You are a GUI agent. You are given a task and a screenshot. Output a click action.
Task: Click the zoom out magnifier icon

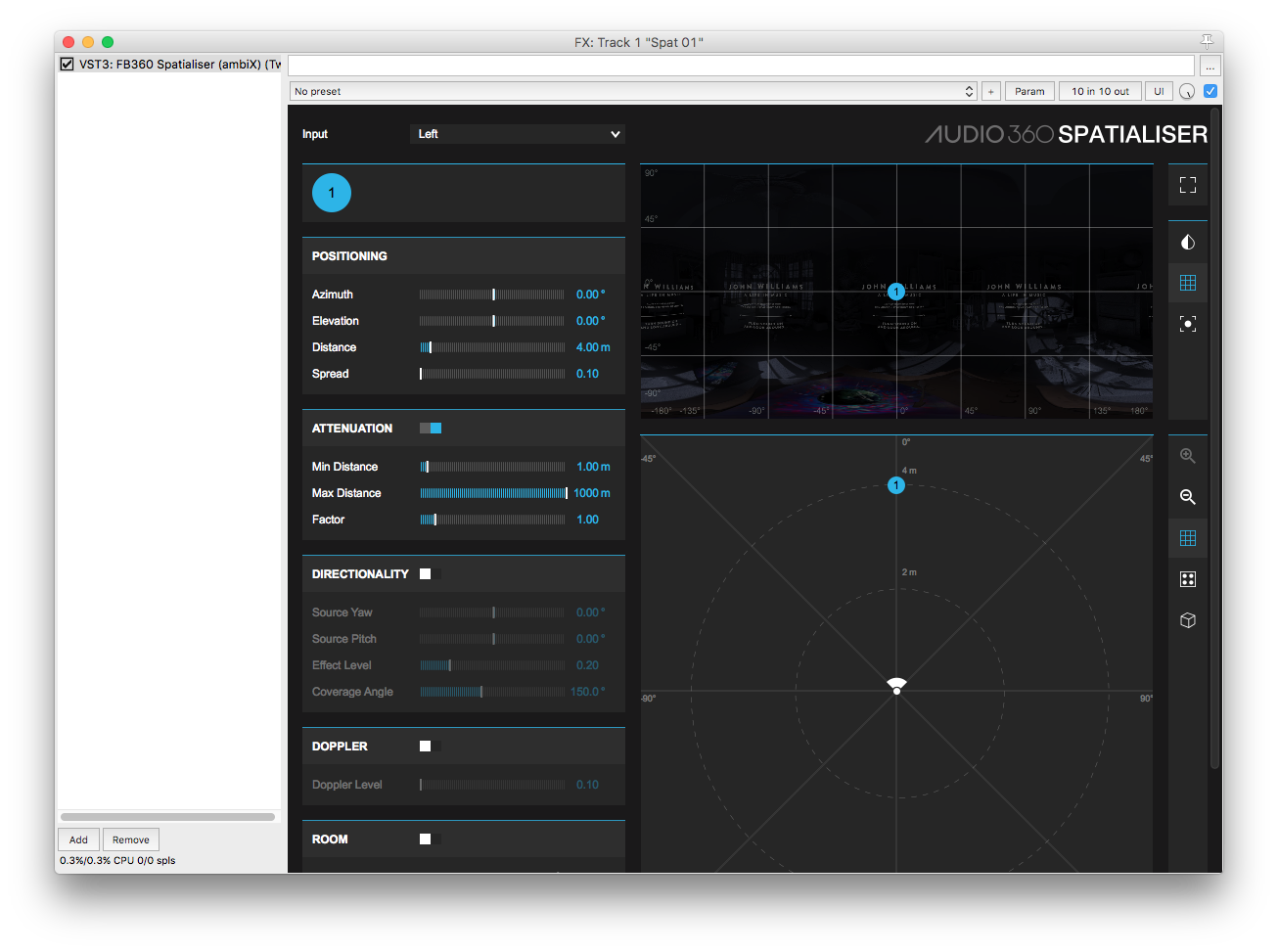[1188, 497]
